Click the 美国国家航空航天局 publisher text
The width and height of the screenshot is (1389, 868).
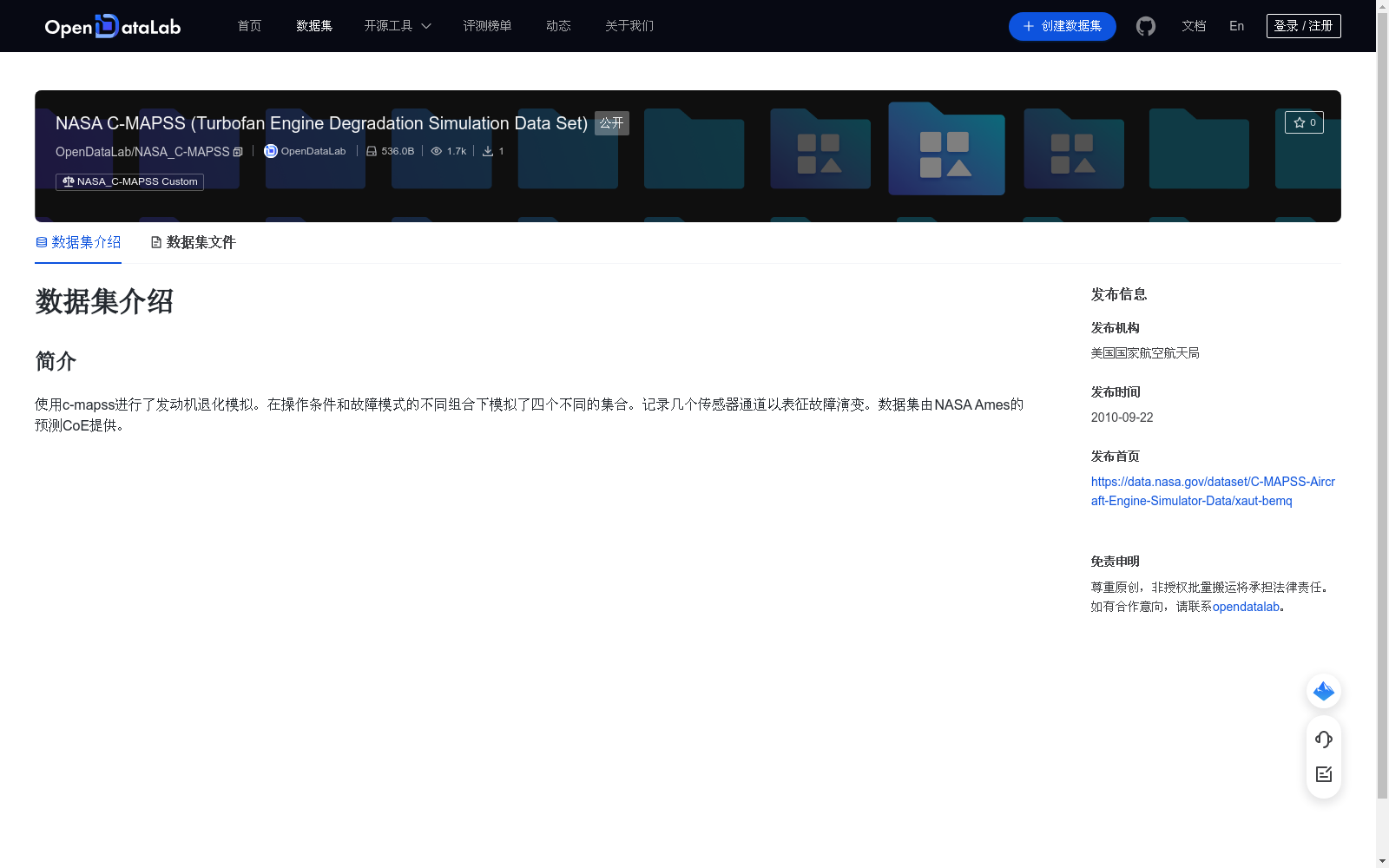[x=1145, y=353]
